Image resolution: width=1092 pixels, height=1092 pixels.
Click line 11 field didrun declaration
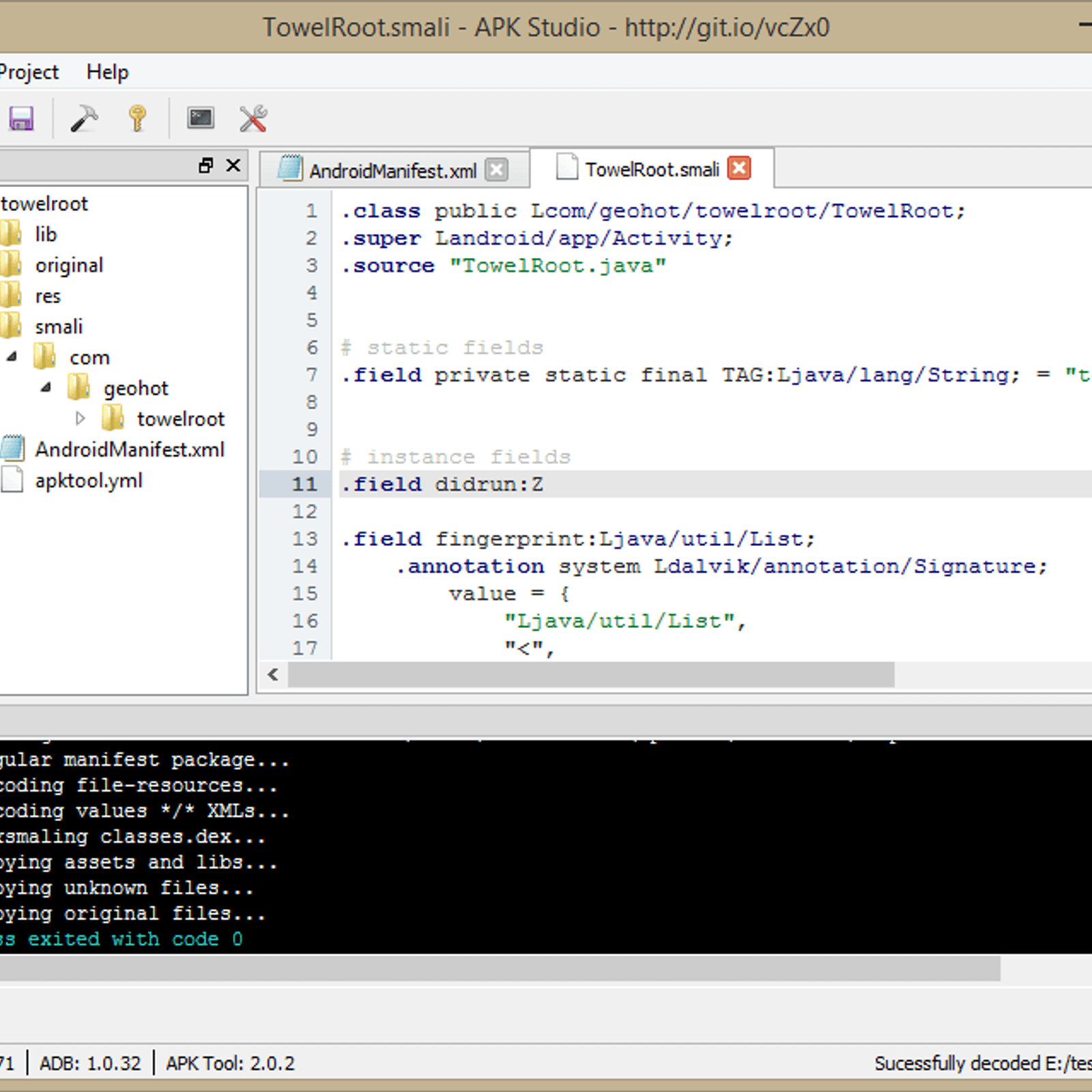[442, 484]
